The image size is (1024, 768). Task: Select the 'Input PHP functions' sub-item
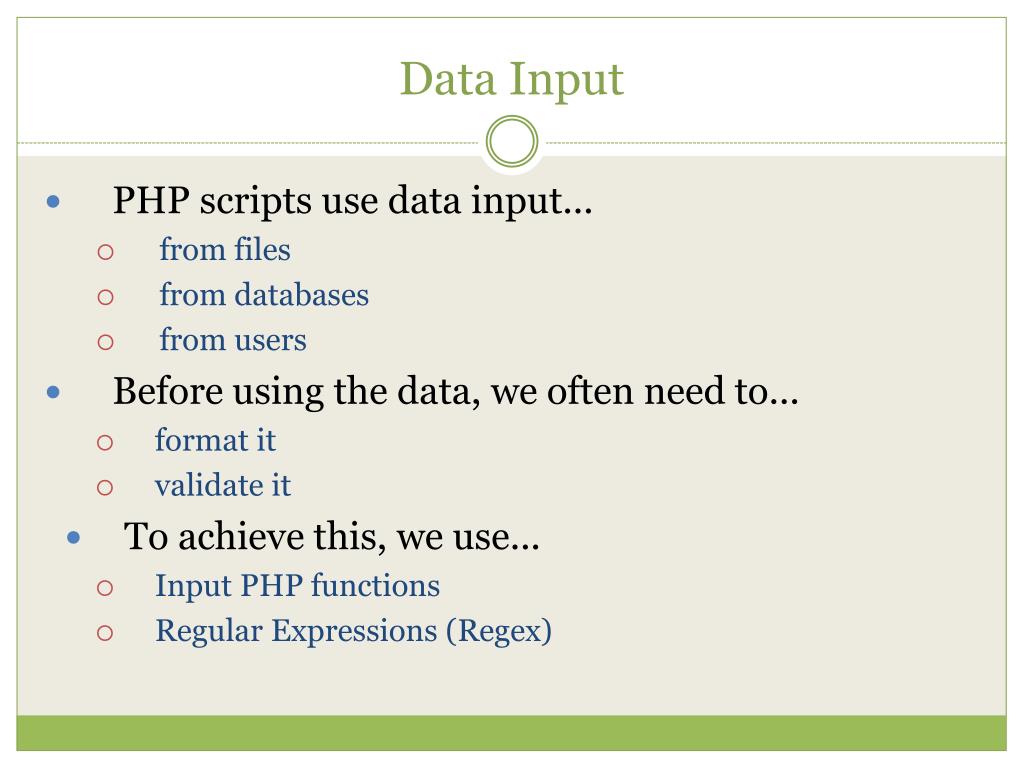[x=297, y=586]
